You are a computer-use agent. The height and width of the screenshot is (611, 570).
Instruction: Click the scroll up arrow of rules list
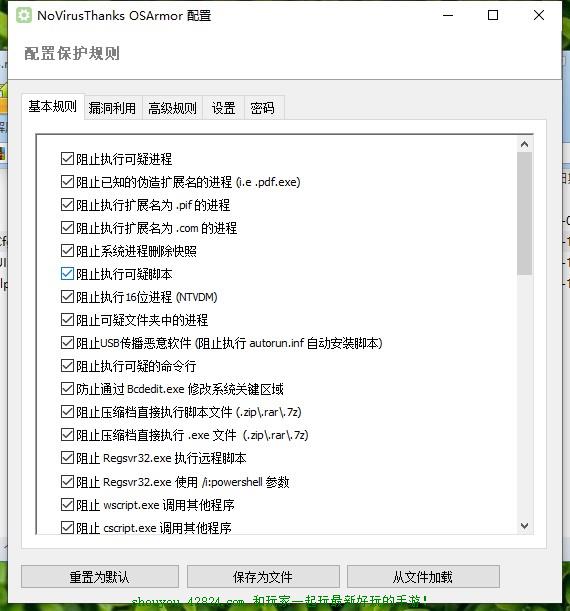(524, 144)
